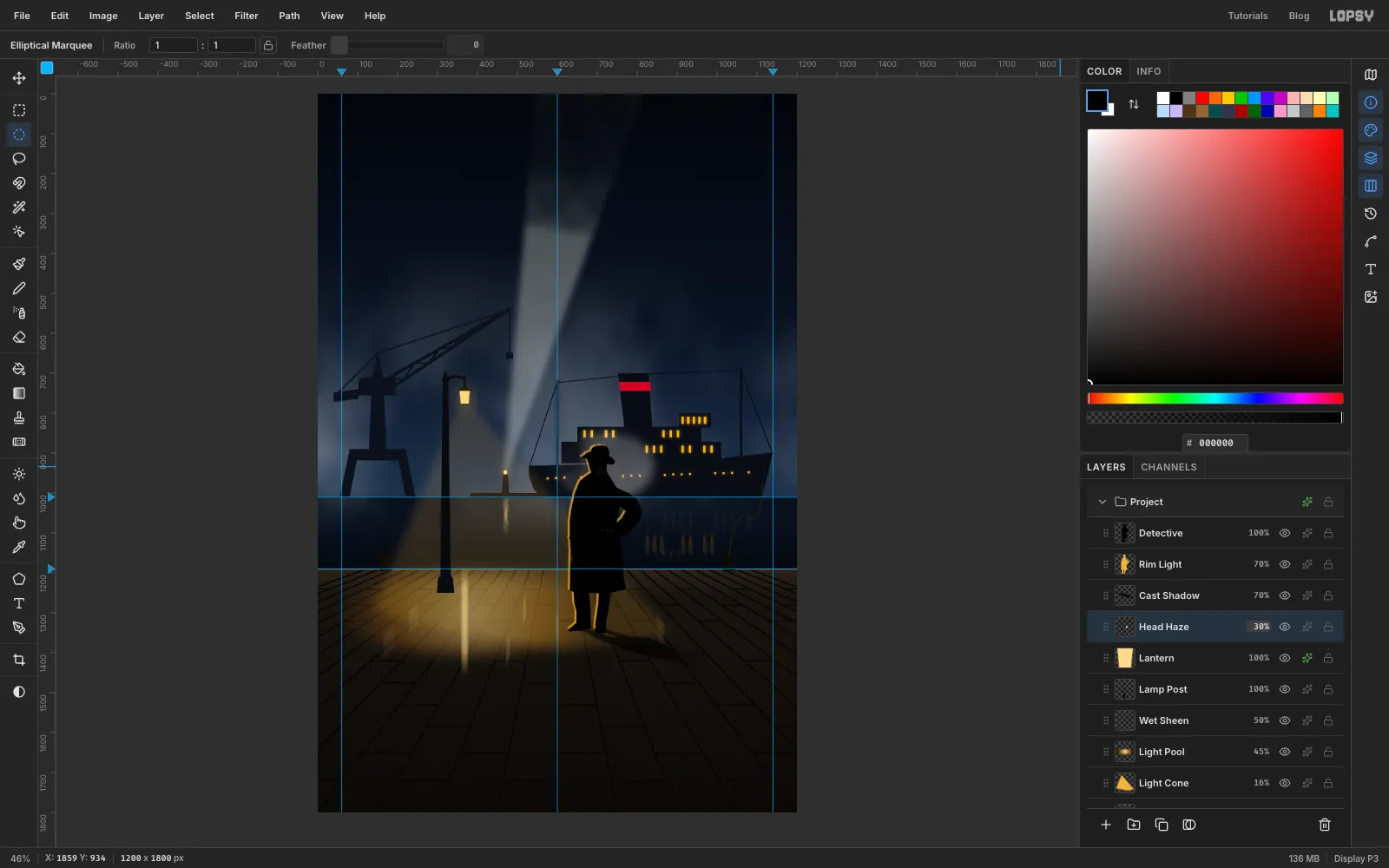Screen dimensions: 1389x868
Task: Hide the Rim Light layer
Action: tap(1285, 564)
